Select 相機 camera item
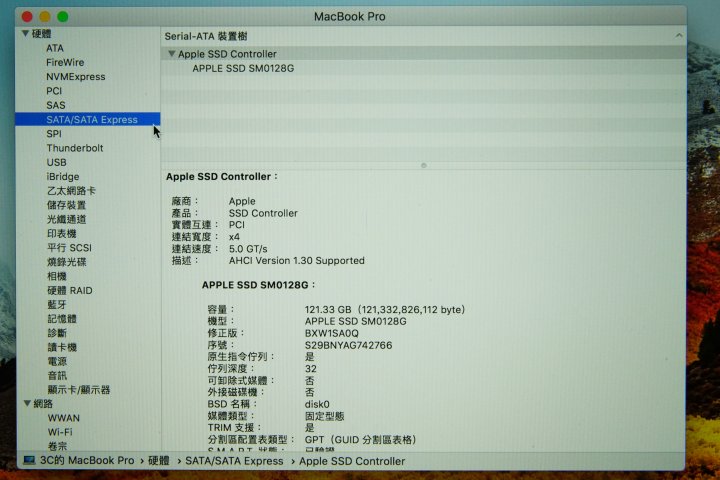Viewport: 720px width, 480px height. (x=56, y=276)
